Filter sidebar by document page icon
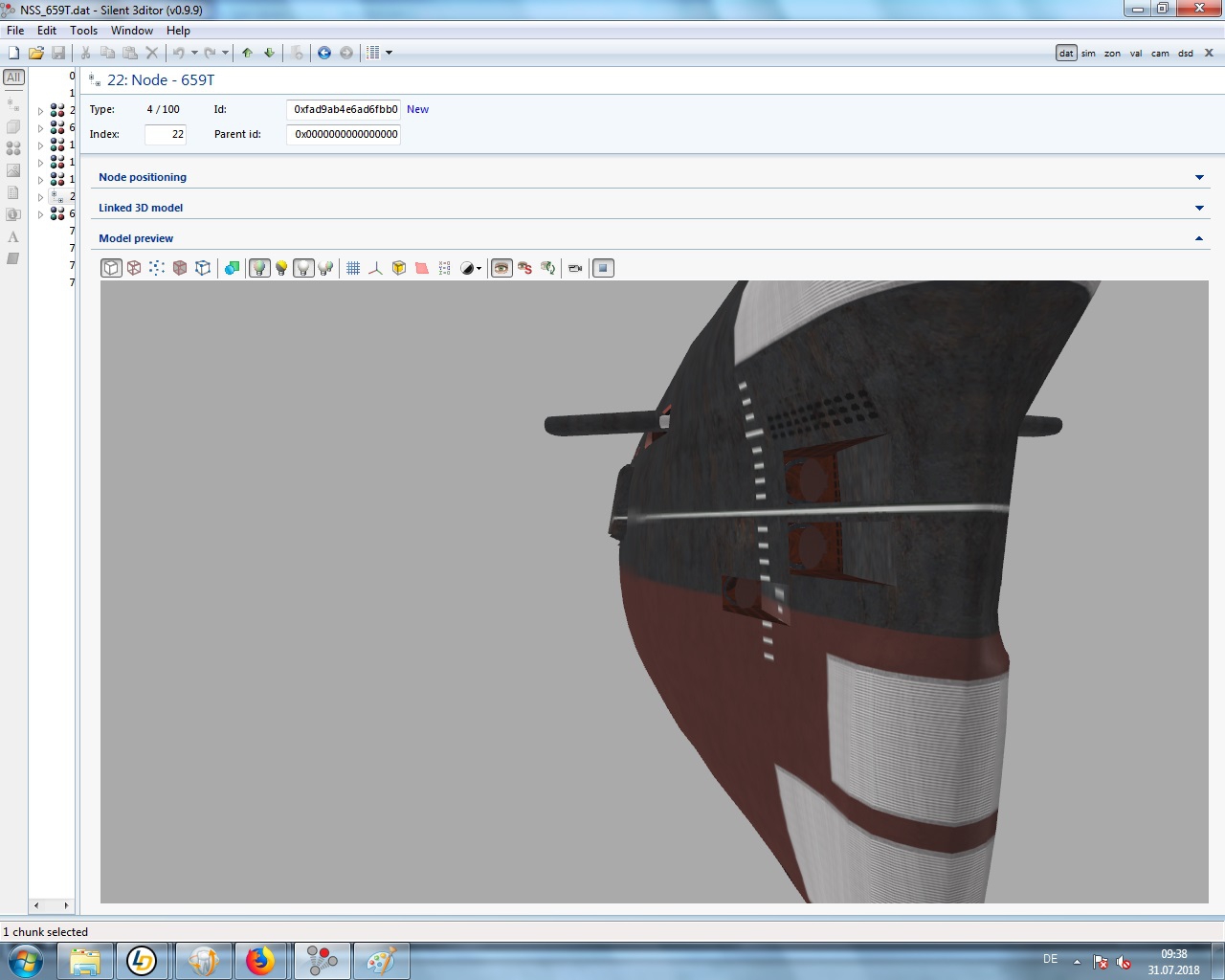 point(13,192)
